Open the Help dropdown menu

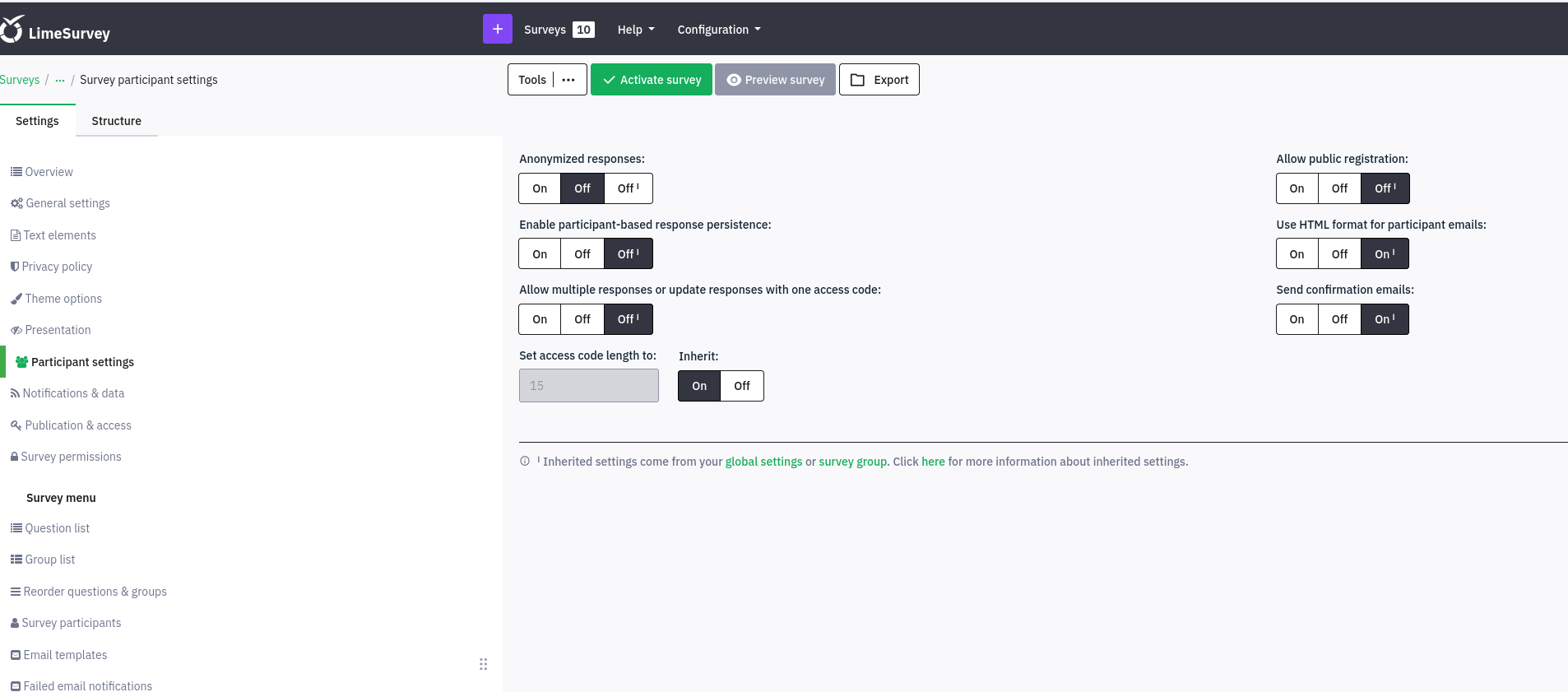coord(636,30)
